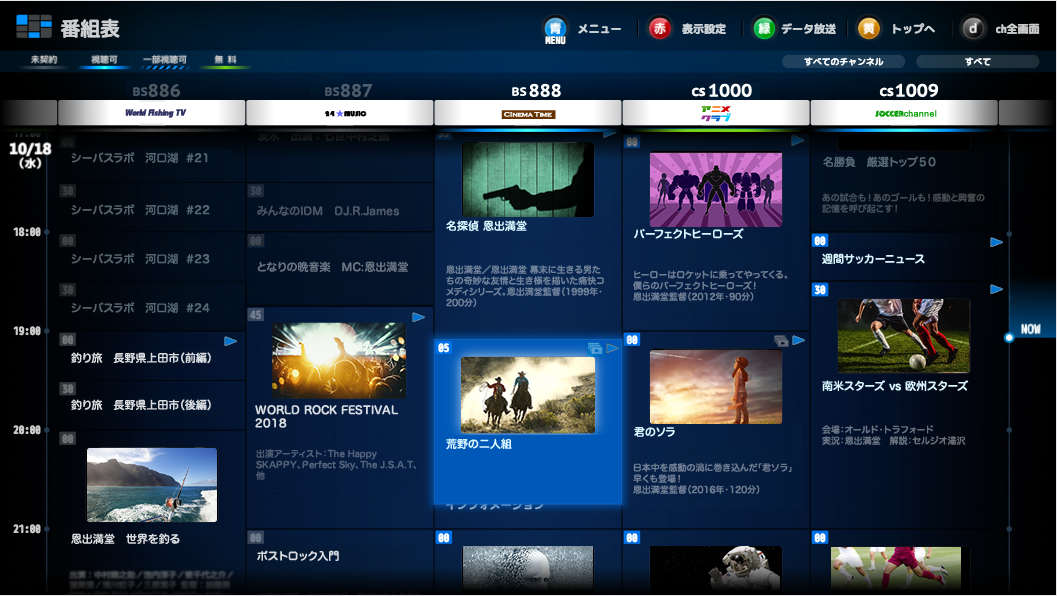The width and height of the screenshot is (1057, 596).
Task: Select 無料 legend tab
Action: pyautogui.click(x=225, y=59)
